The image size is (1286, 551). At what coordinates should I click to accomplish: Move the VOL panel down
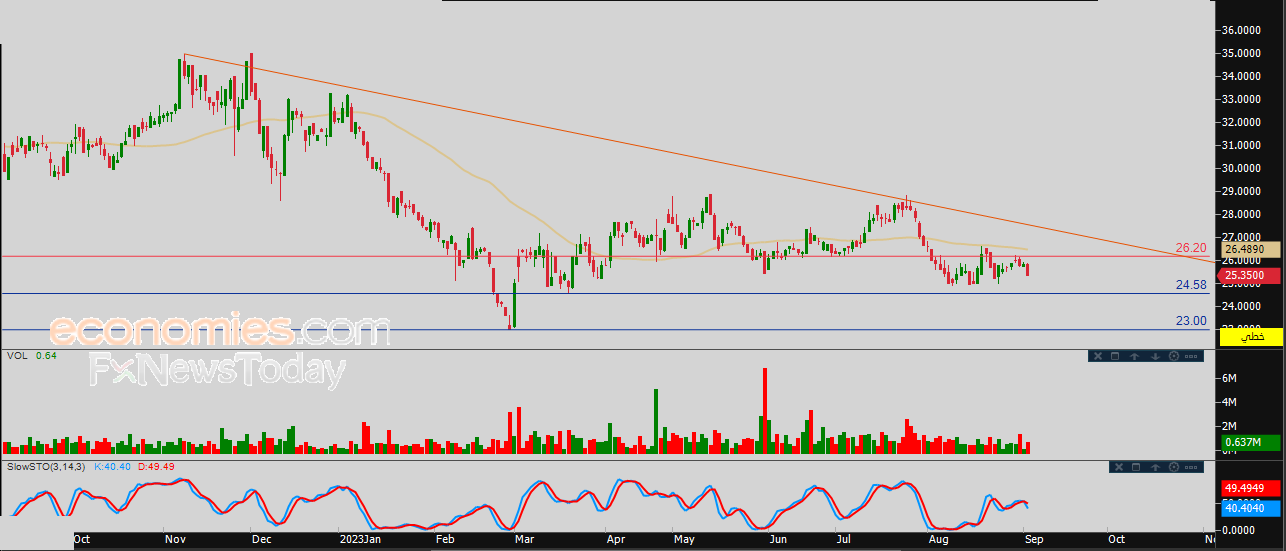1155,356
